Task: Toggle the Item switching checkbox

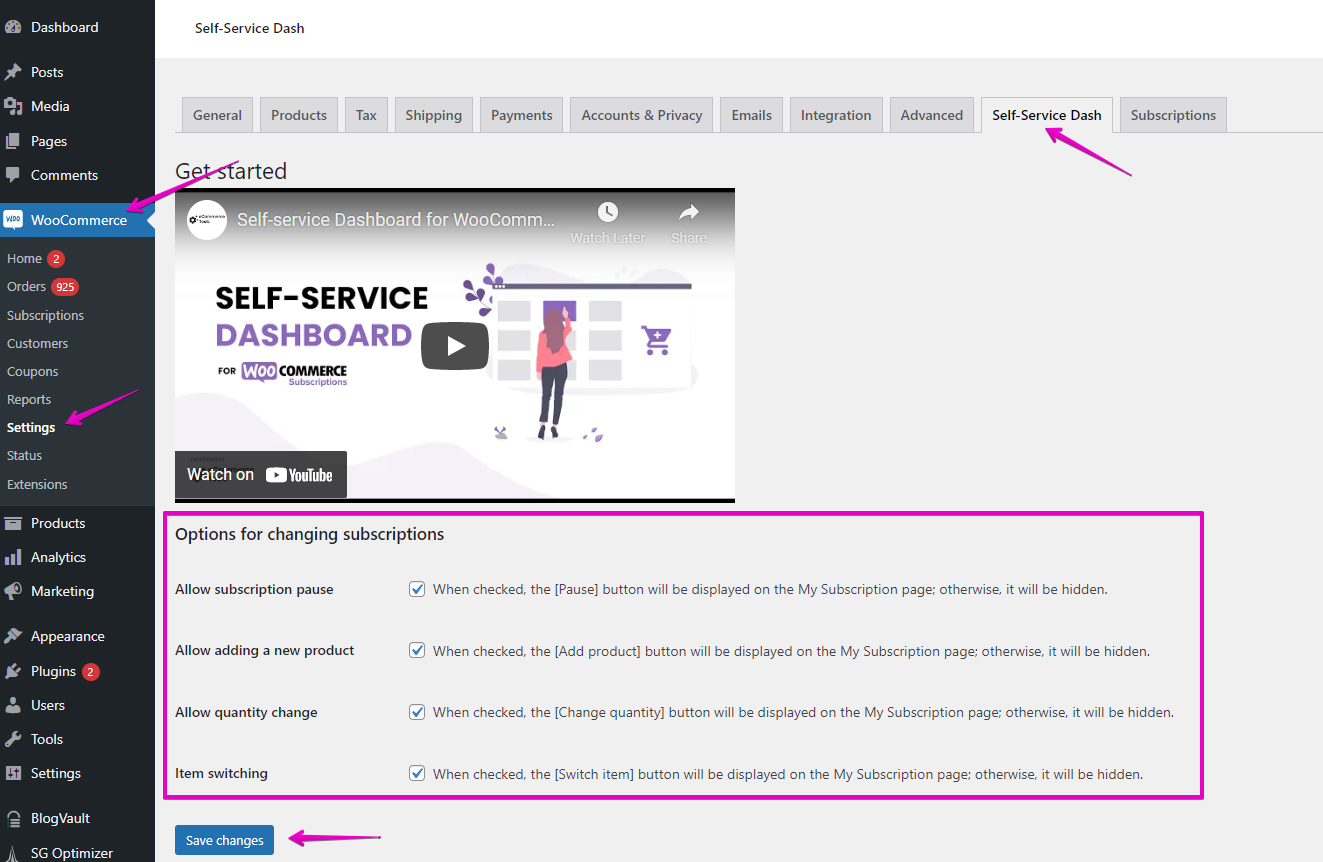Action: (417, 773)
